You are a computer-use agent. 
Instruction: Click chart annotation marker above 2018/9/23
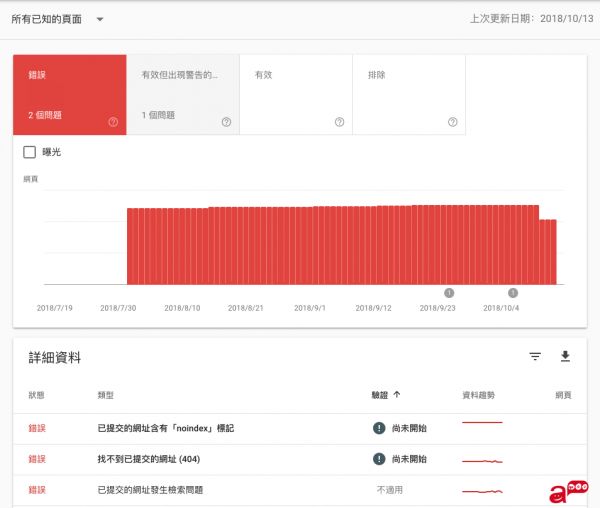449,293
